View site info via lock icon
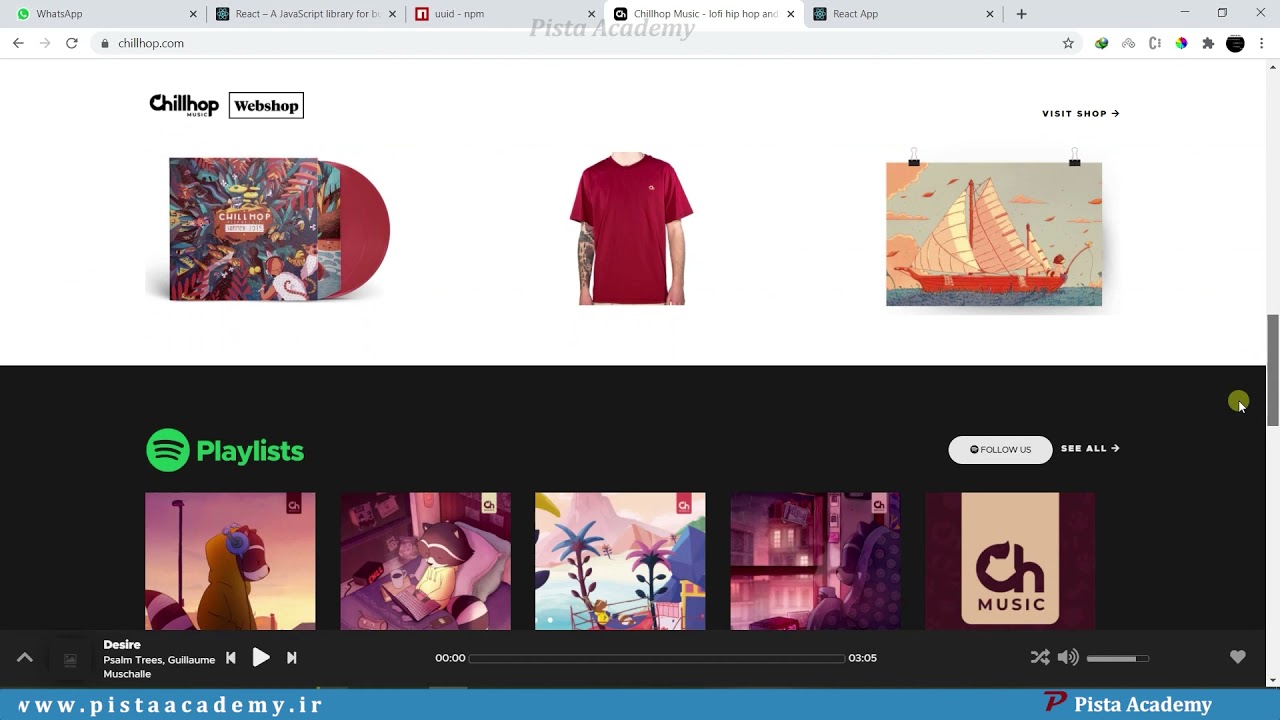The height and width of the screenshot is (720, 1280). tap(105, 43)
